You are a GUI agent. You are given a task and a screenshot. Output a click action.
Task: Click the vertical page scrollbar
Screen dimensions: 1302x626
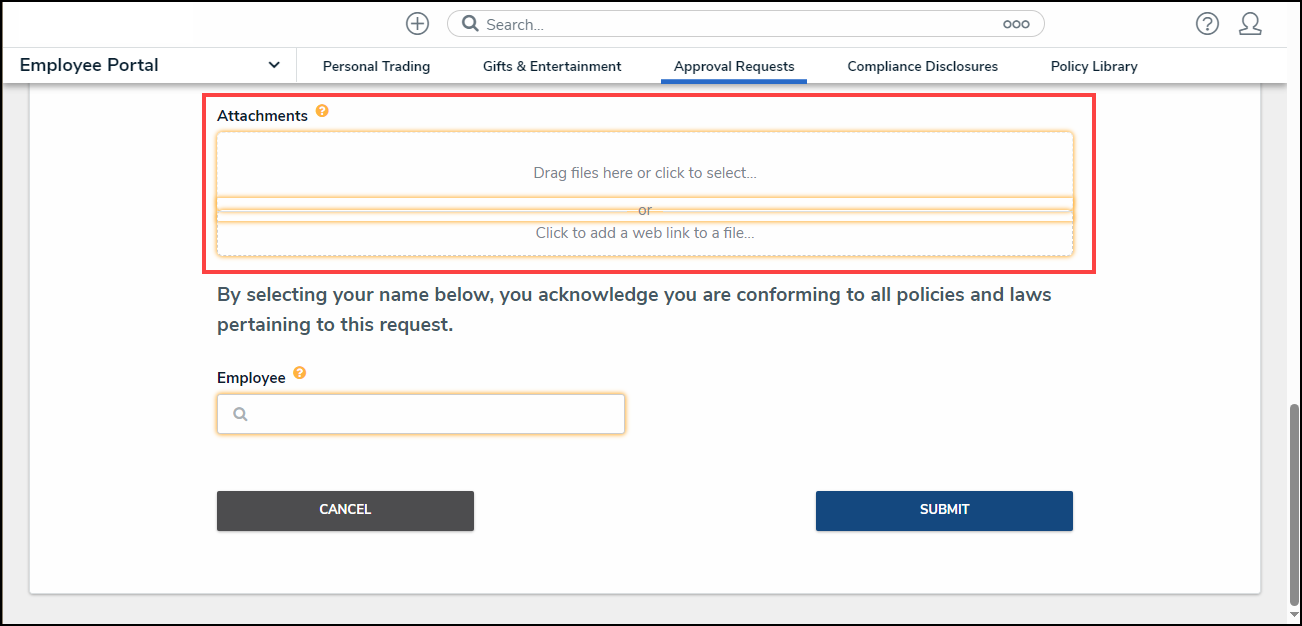pos(1294,500)
